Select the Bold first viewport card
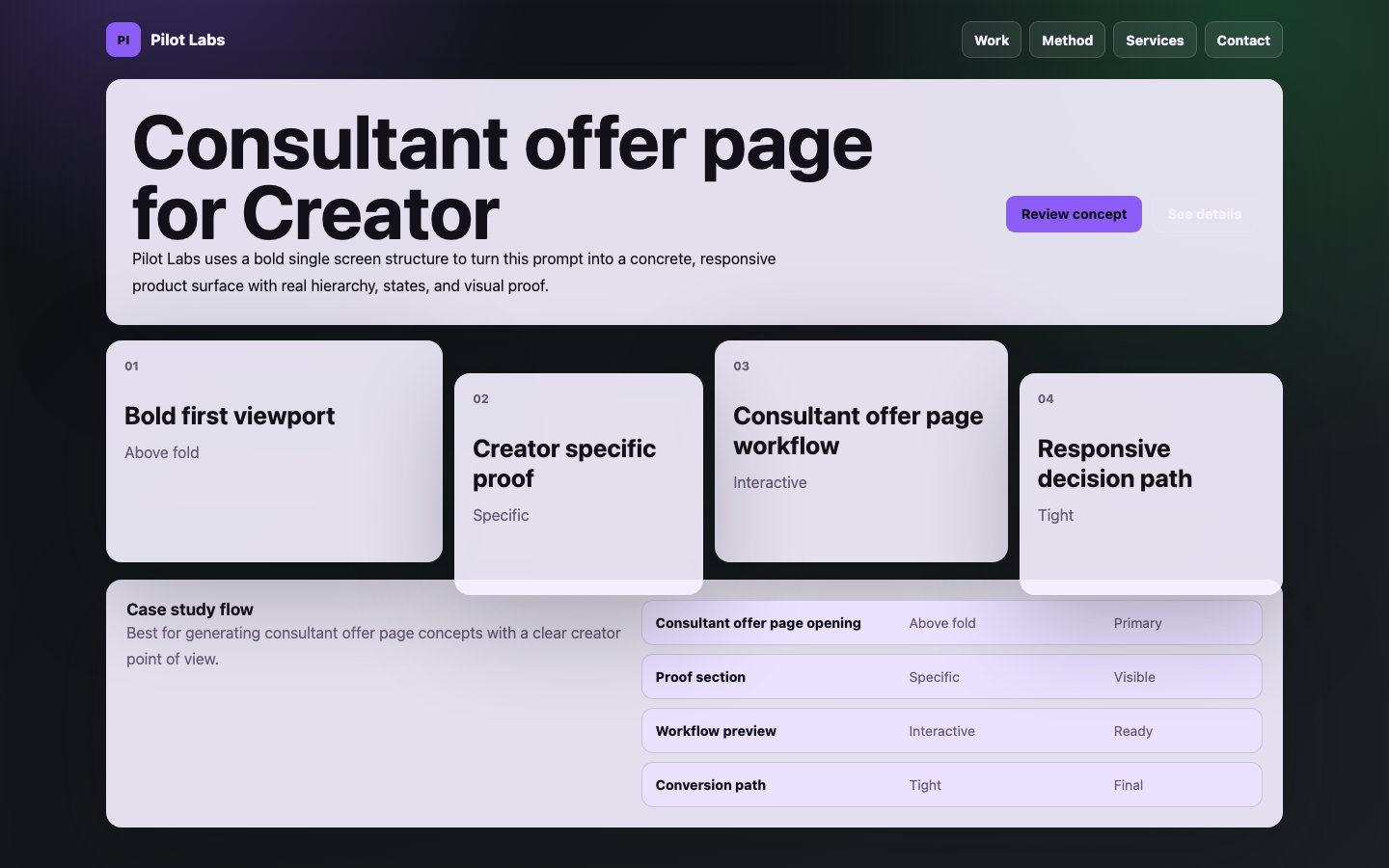The height and width of the screenshot is (868, 1389). 274,451
